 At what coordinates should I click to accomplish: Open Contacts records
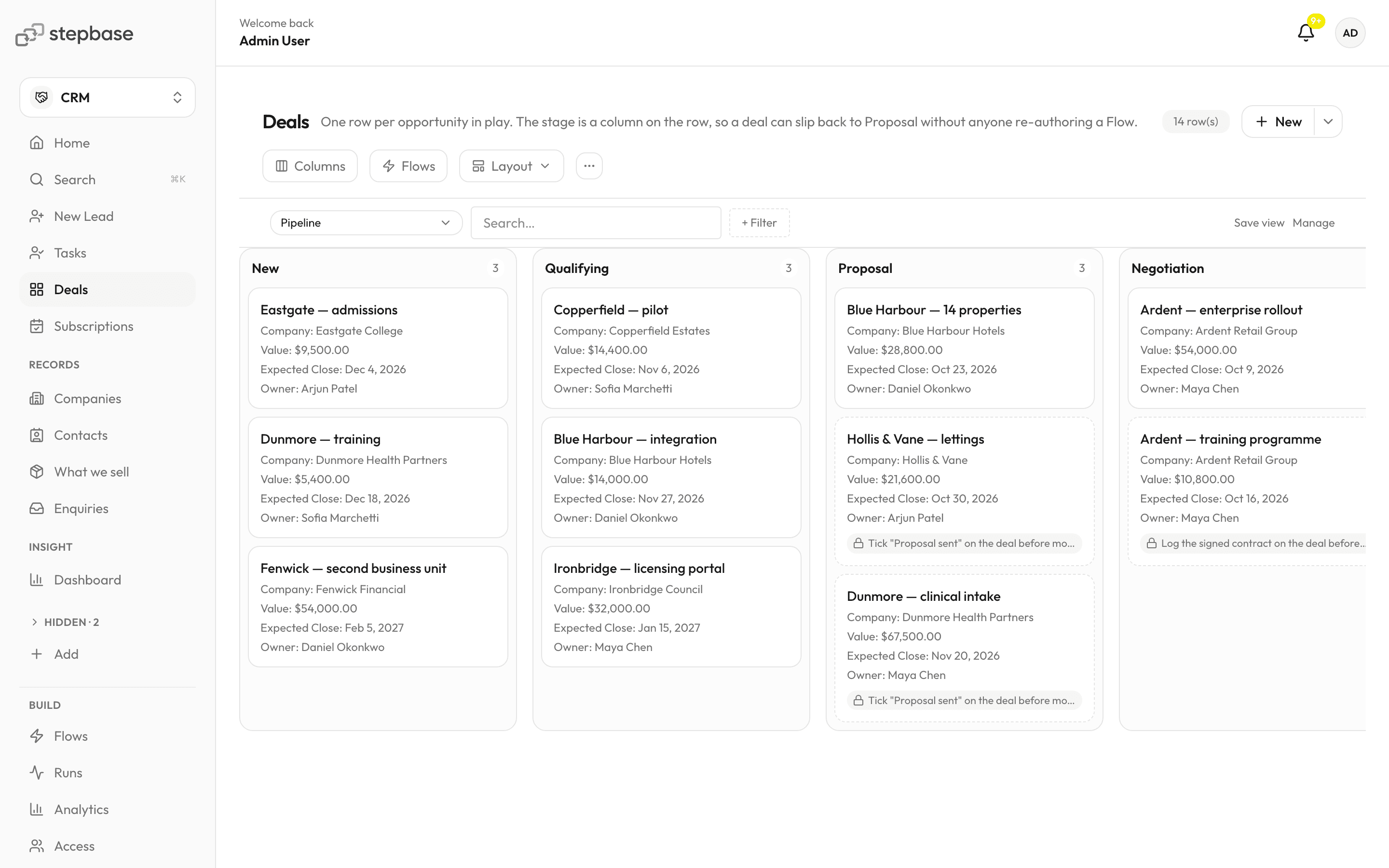pyautogui.click(x=108, y=435)
